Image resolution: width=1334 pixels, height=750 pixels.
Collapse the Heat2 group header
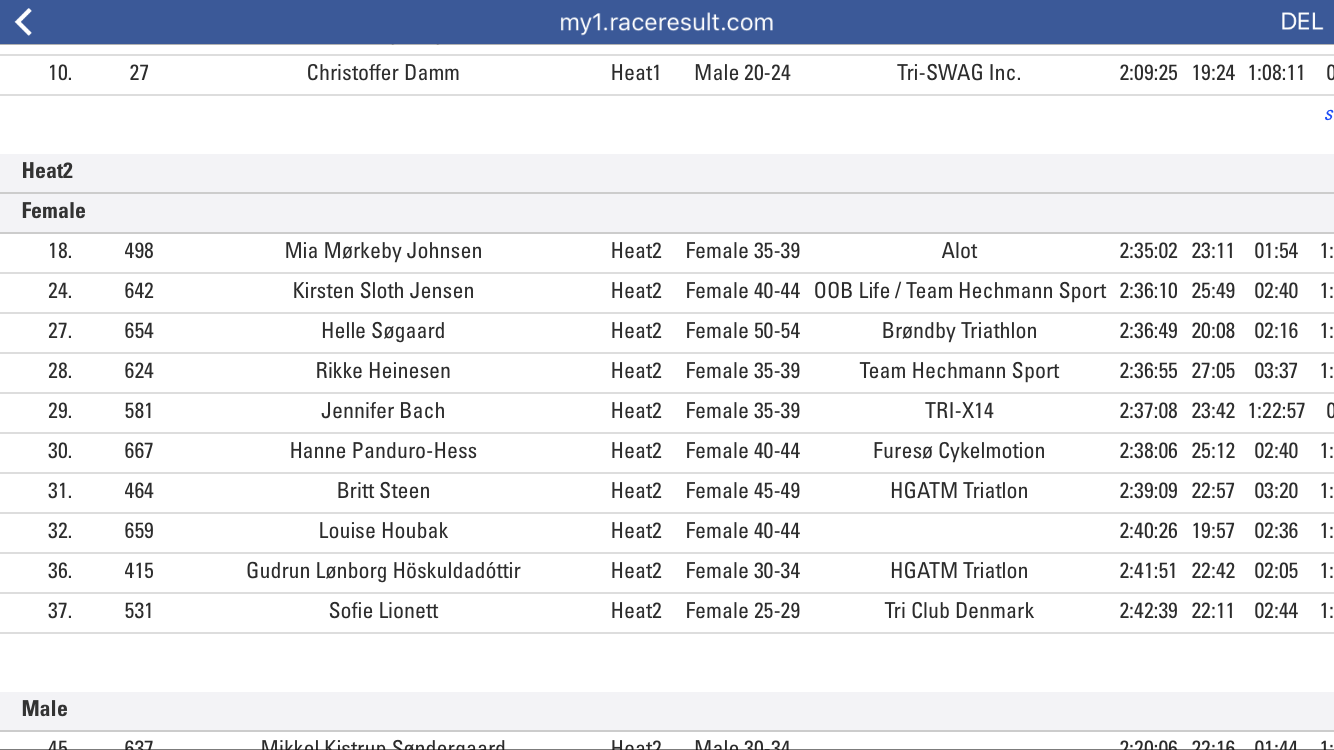pyautogui.click(x=48, y=171)
